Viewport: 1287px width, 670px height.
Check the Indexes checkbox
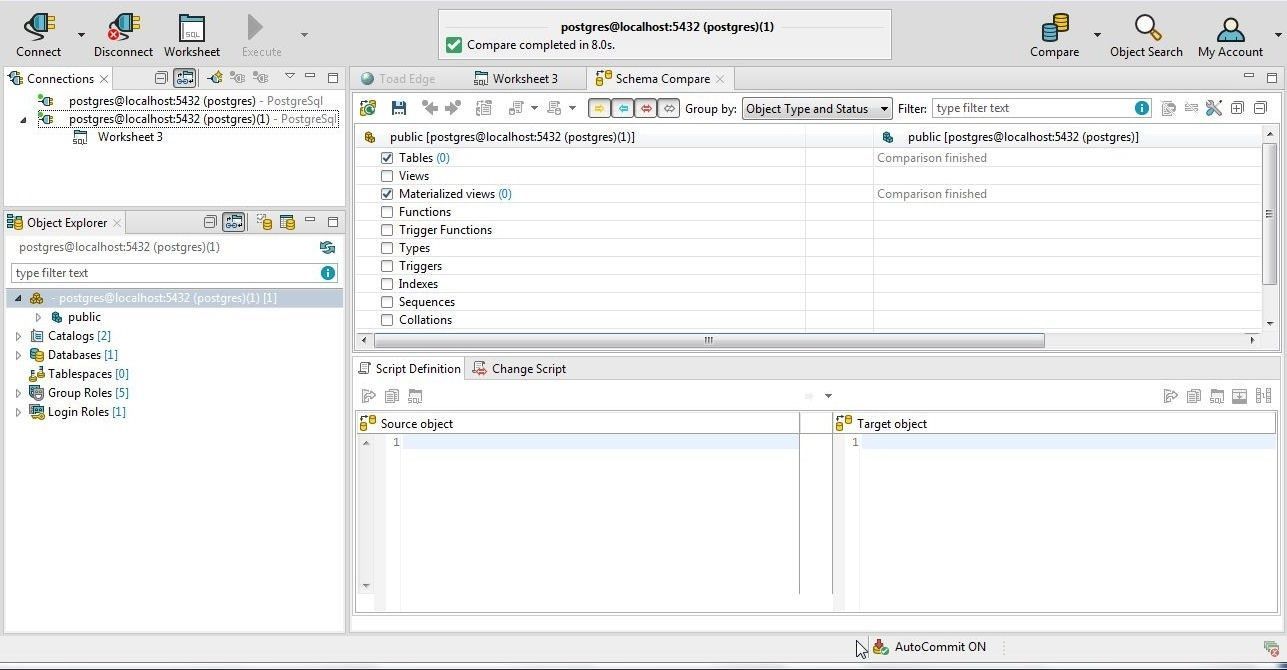[x=387, y=284]
